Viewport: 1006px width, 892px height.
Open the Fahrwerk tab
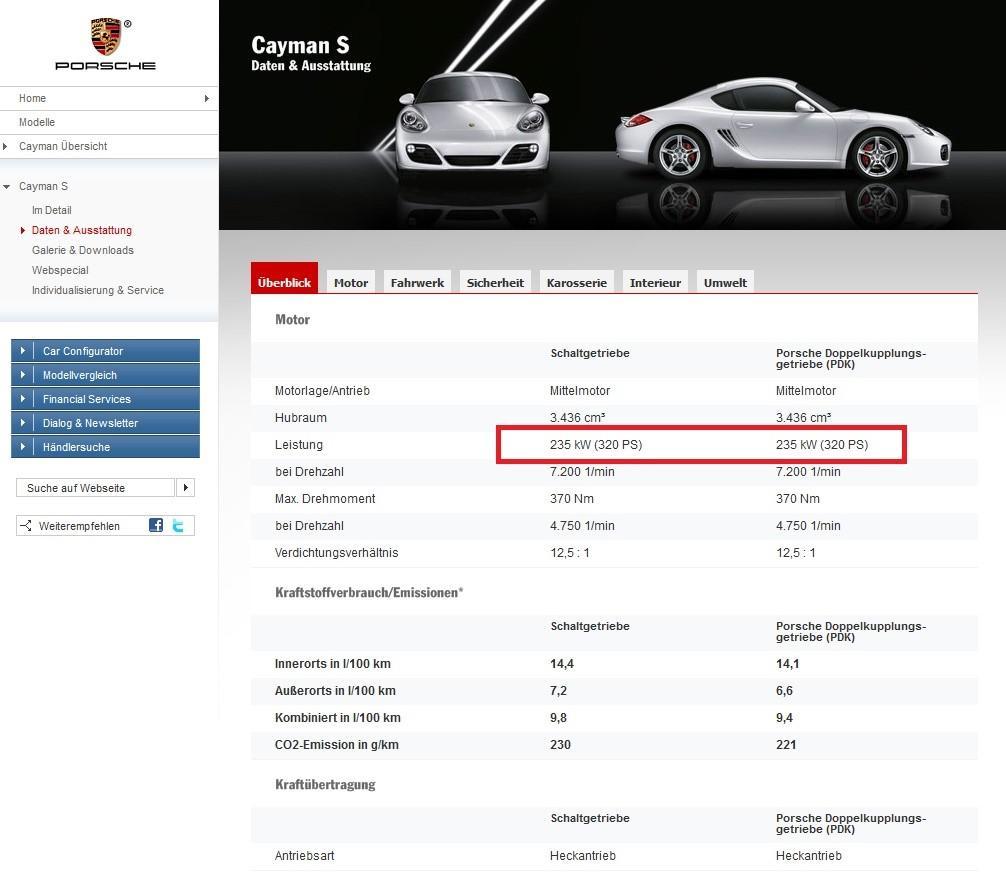[417, 283]
